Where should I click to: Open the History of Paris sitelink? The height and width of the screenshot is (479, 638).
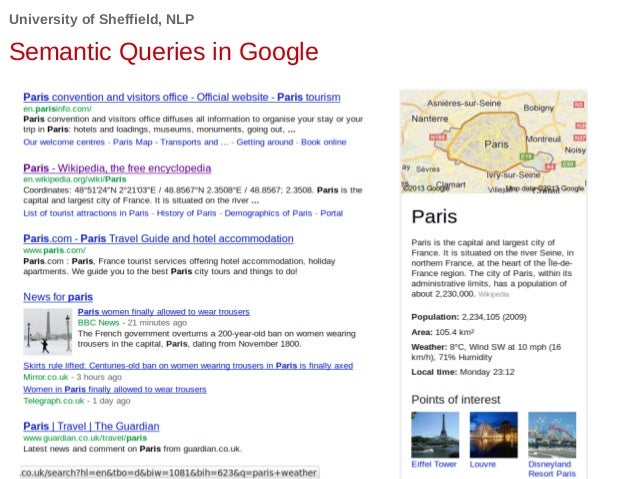point(186,213)
